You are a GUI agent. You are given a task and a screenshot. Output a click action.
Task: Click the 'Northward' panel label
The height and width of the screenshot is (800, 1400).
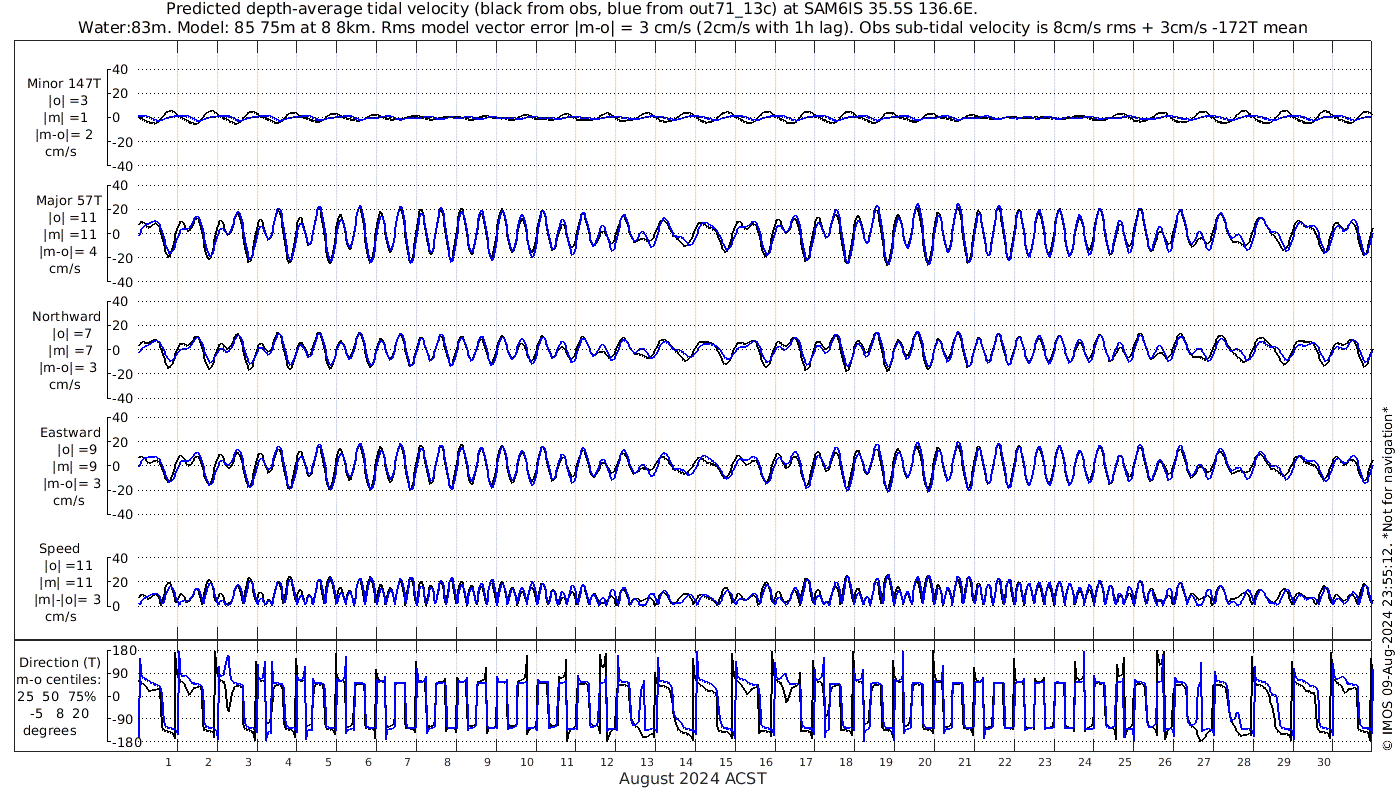(x=66, y=316)
